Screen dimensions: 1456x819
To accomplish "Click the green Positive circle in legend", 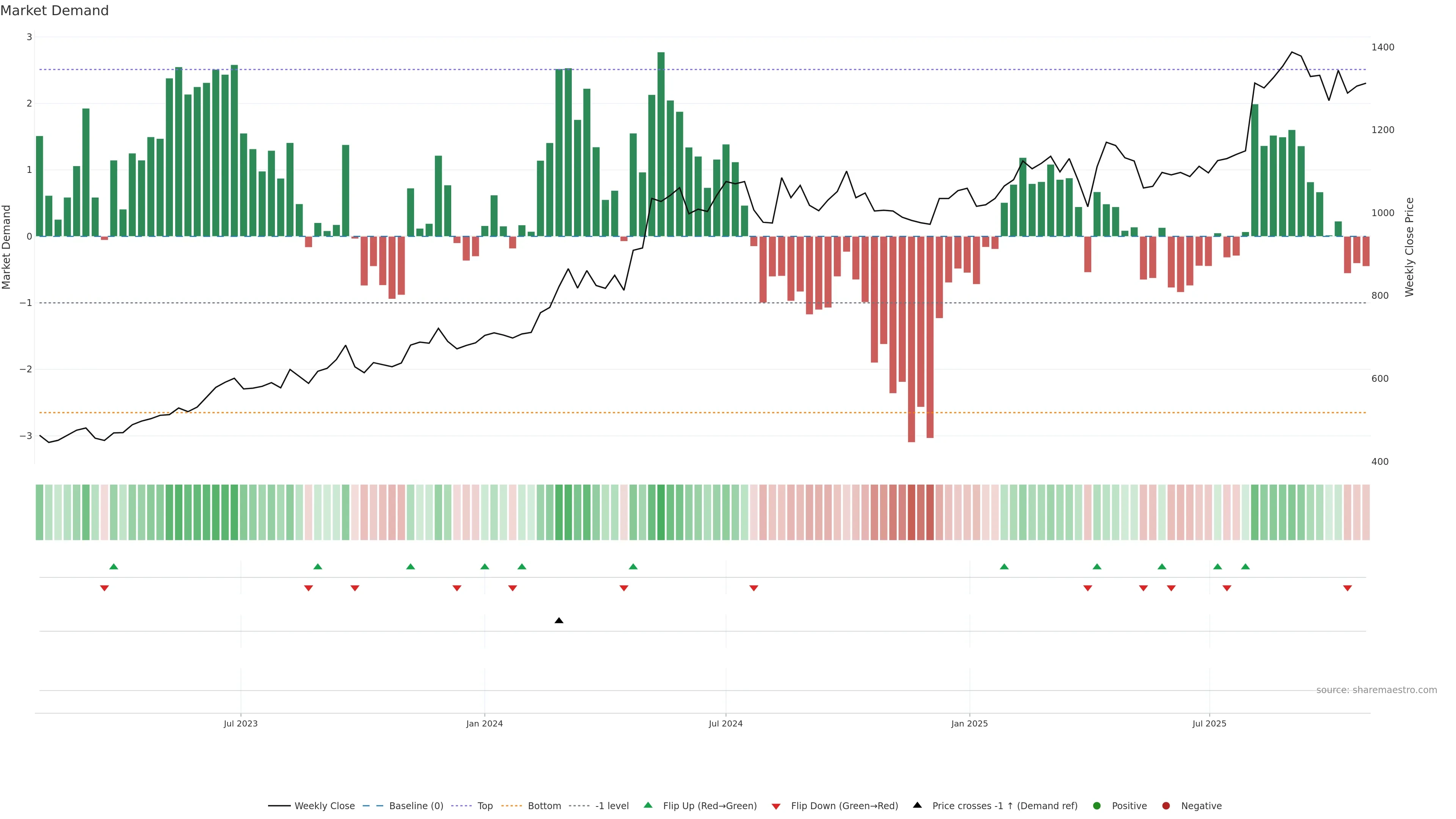I will click(1097, 806).
